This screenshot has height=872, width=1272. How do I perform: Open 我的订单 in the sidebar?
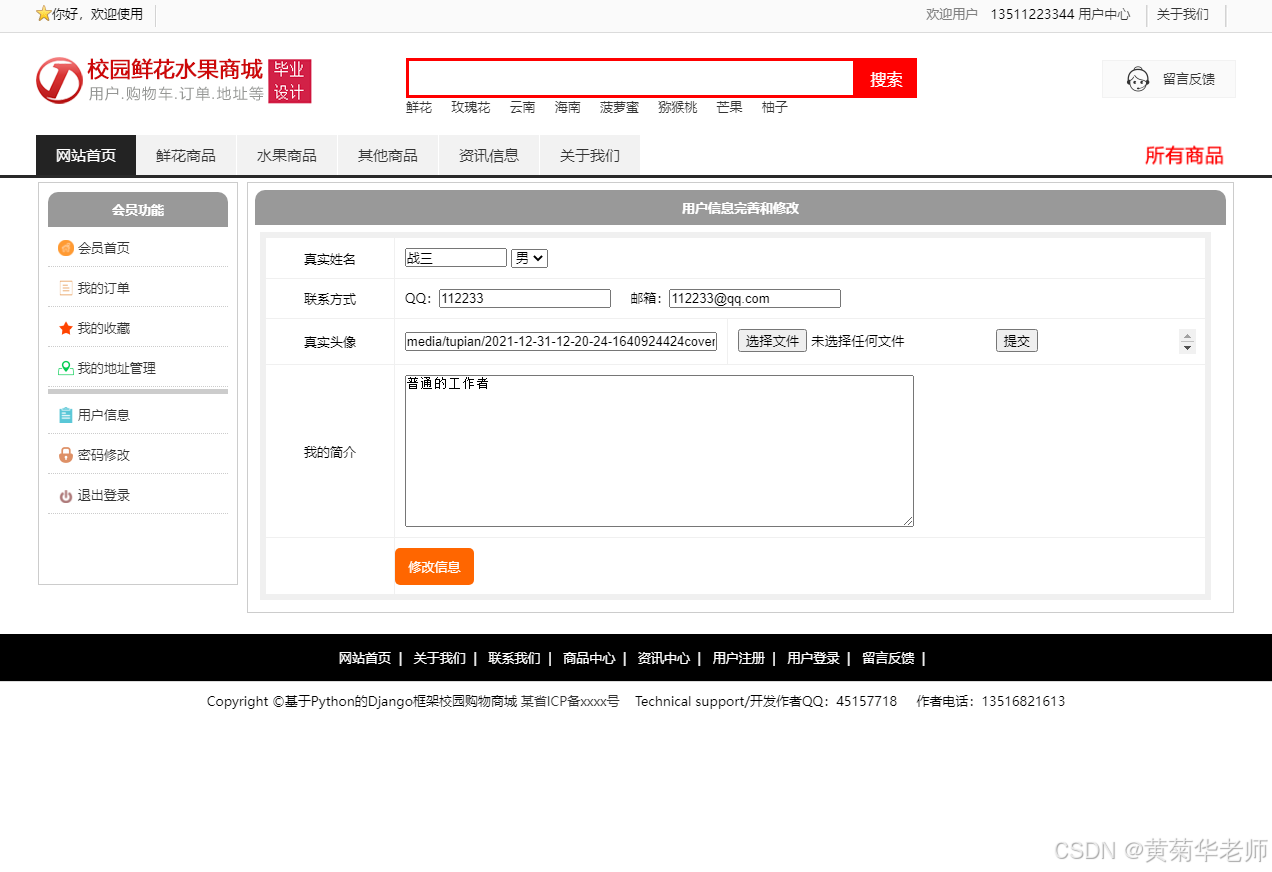point(104,288)
